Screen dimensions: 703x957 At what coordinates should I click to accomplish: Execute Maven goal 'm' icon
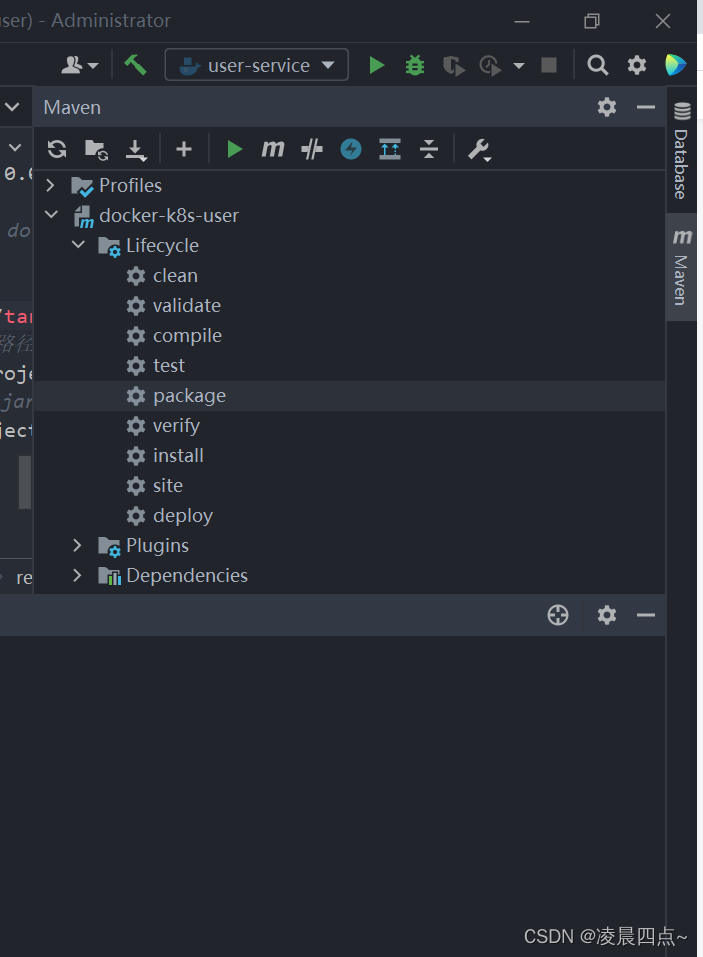(x=273, y=148)
